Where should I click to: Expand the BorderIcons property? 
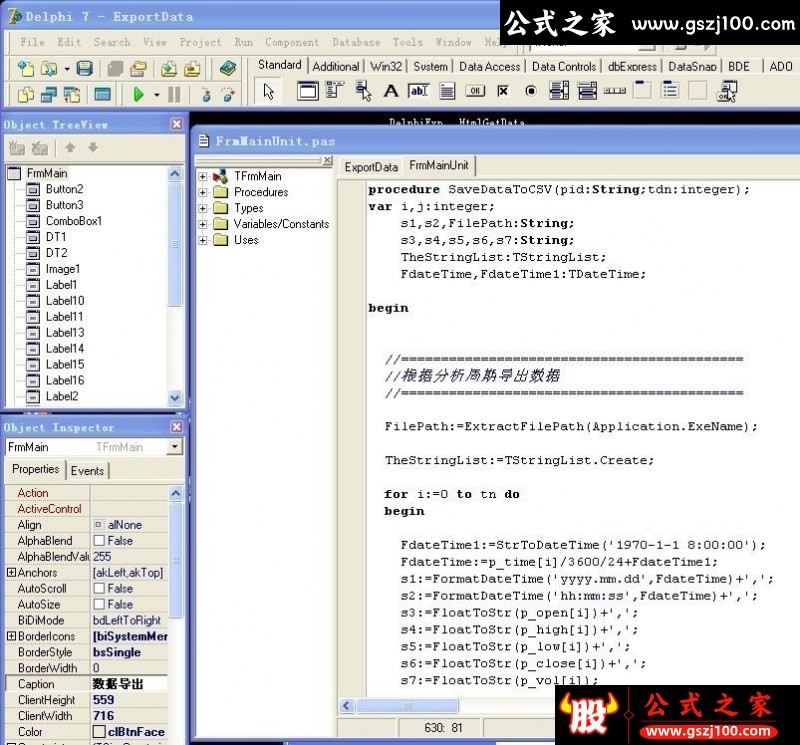click(x=11, y=636)
